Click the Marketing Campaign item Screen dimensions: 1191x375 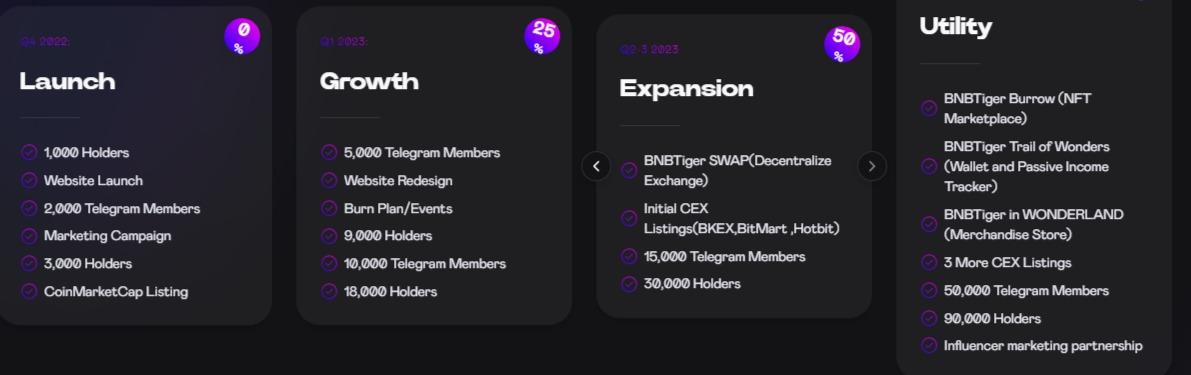pos(107,236)
